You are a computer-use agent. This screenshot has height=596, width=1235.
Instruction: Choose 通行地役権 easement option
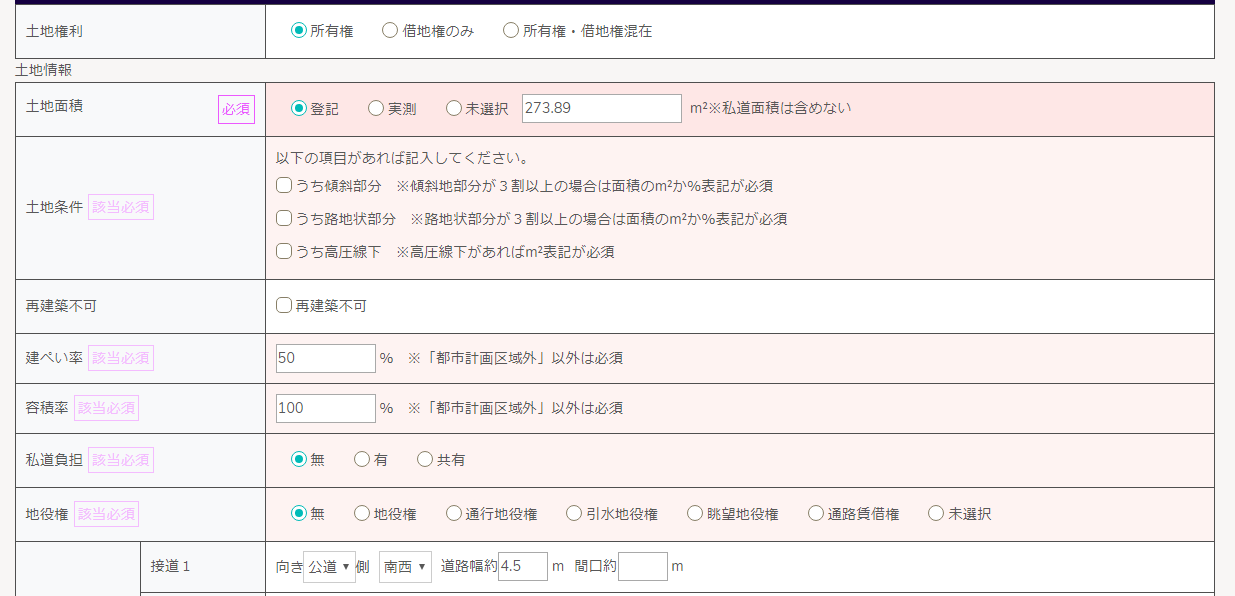(454, 514)
